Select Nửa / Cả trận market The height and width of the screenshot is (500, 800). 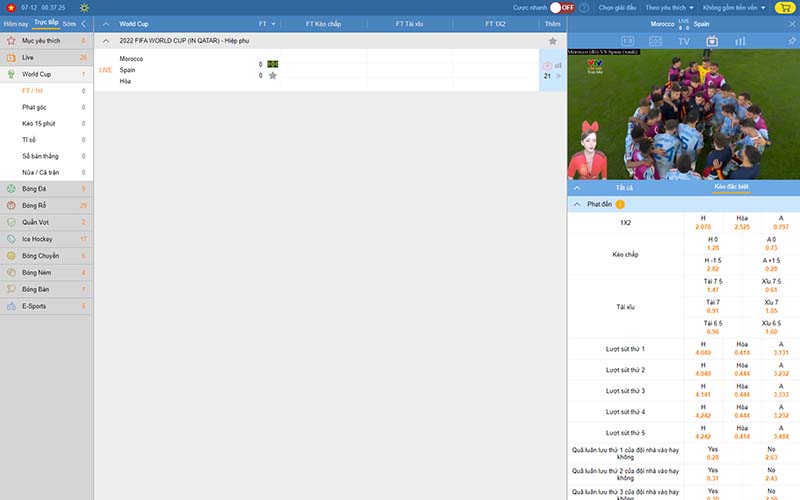[x=40, y=172]
